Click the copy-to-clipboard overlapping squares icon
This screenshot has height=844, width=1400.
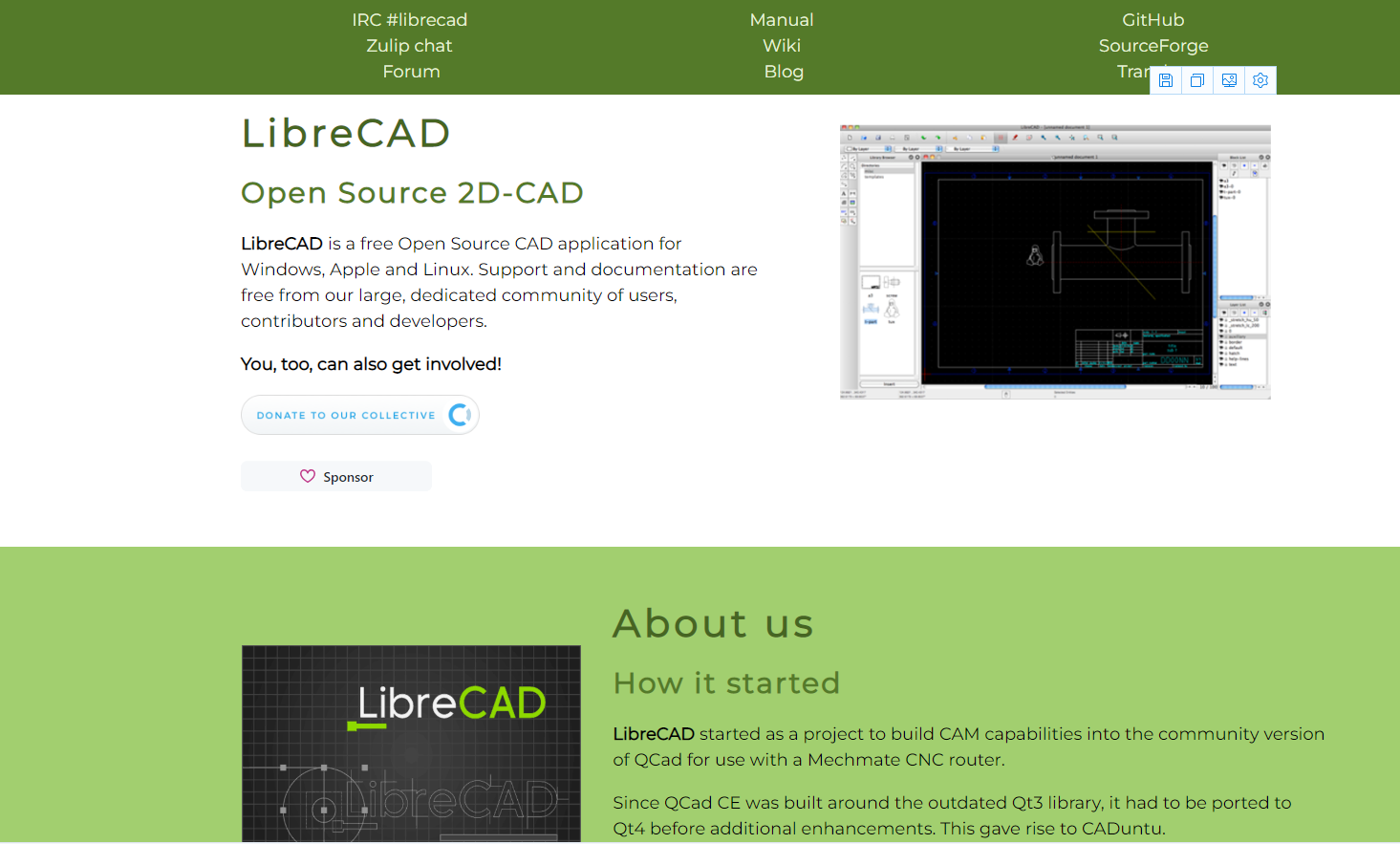1196,80
